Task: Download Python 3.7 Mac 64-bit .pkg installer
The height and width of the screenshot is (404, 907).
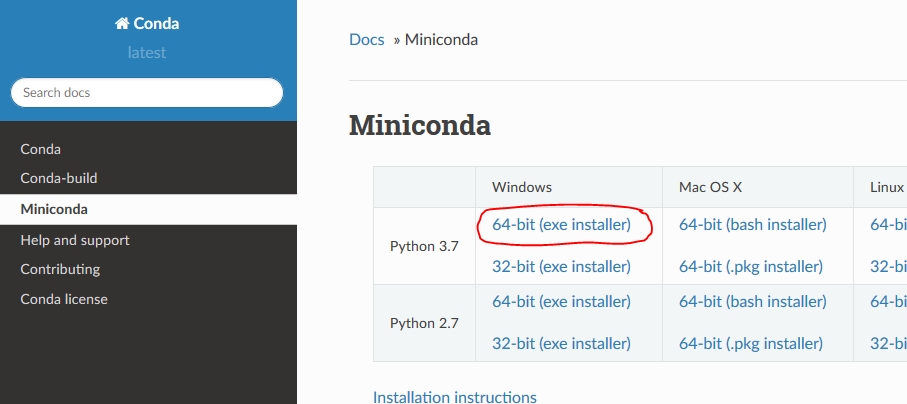Action: 751,267
